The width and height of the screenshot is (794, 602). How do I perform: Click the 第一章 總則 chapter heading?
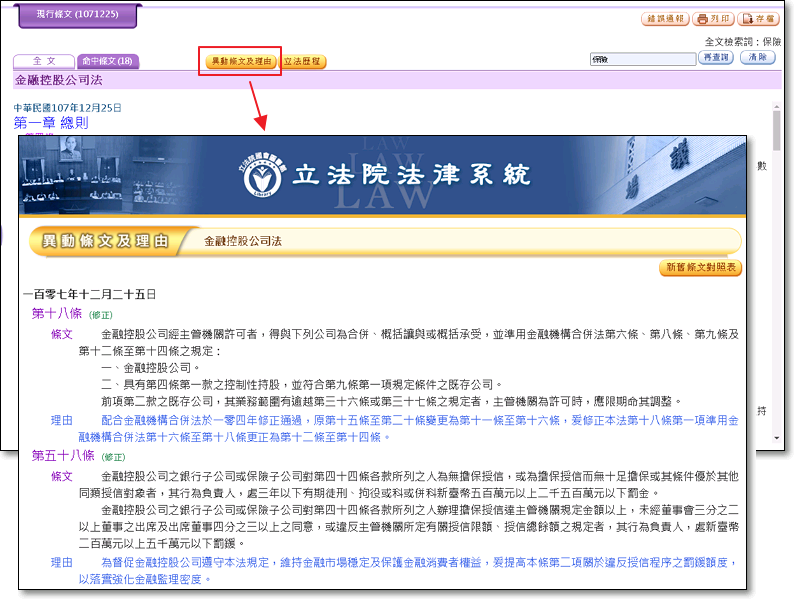(x=50, y=123)
